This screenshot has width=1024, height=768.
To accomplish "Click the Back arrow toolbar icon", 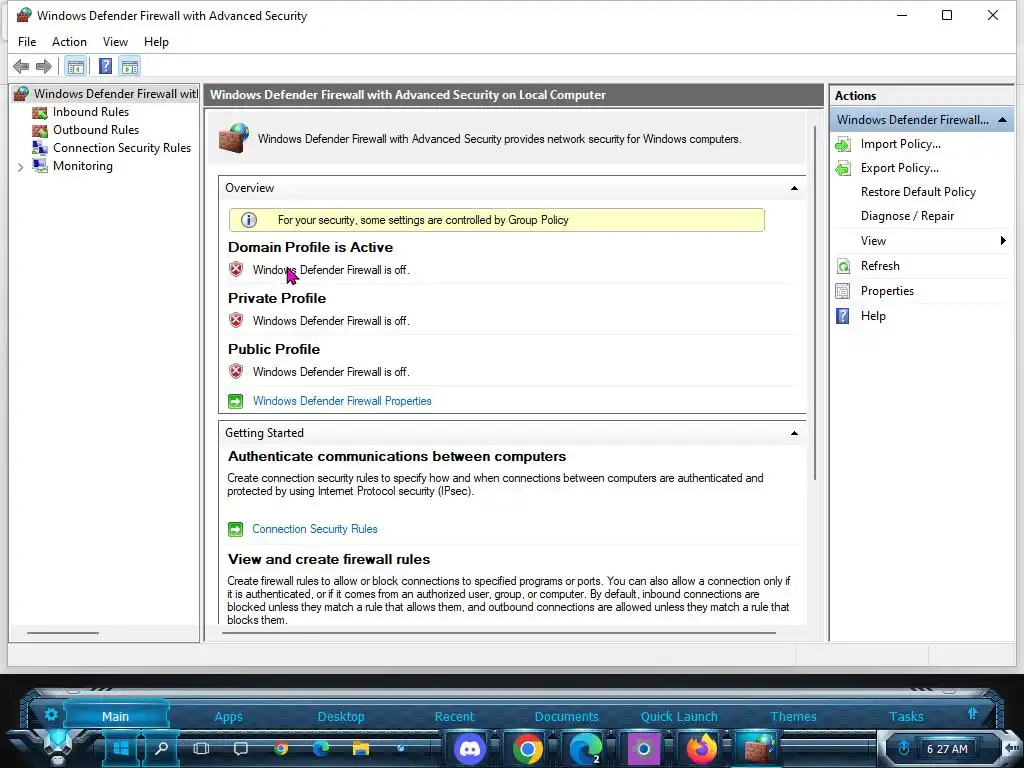I will click(21, 67).
